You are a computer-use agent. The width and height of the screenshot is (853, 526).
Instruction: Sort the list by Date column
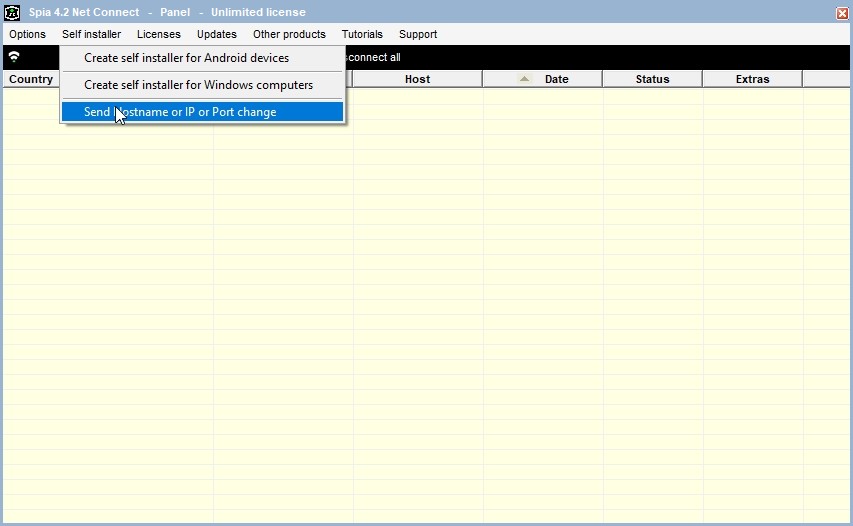[x=542, y=79]
